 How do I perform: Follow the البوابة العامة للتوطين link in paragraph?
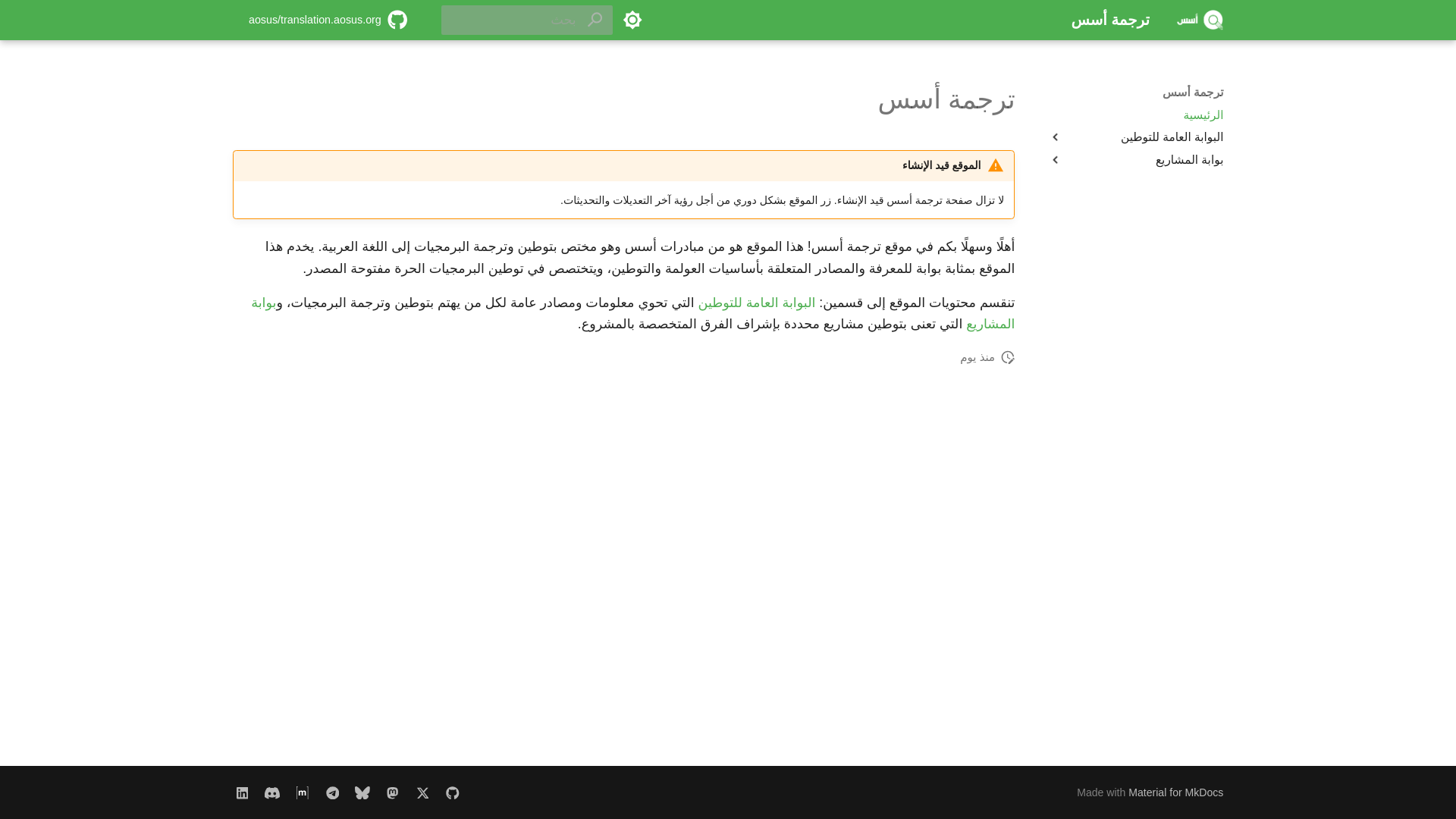point(757,303)
